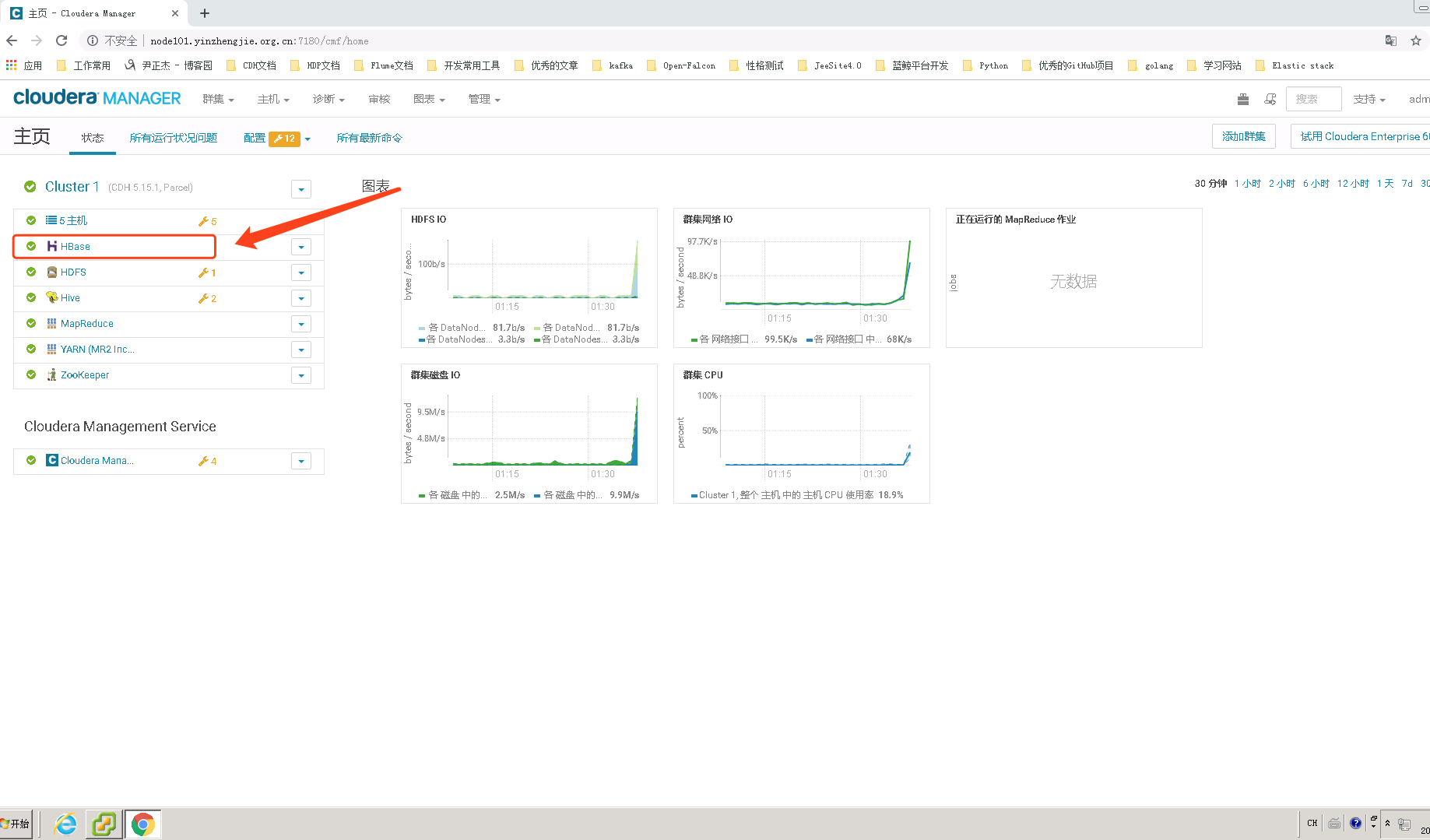
Task: Click inside the 搜索 search field
Action: [1313, 99]
